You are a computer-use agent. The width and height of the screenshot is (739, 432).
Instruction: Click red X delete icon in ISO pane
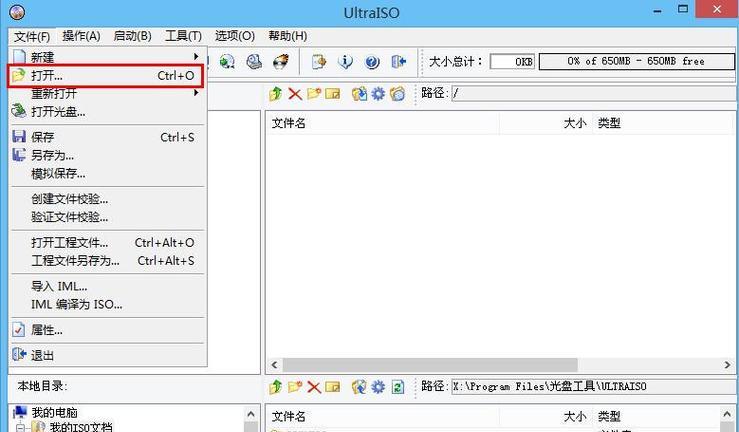click(x=295, y=94)
